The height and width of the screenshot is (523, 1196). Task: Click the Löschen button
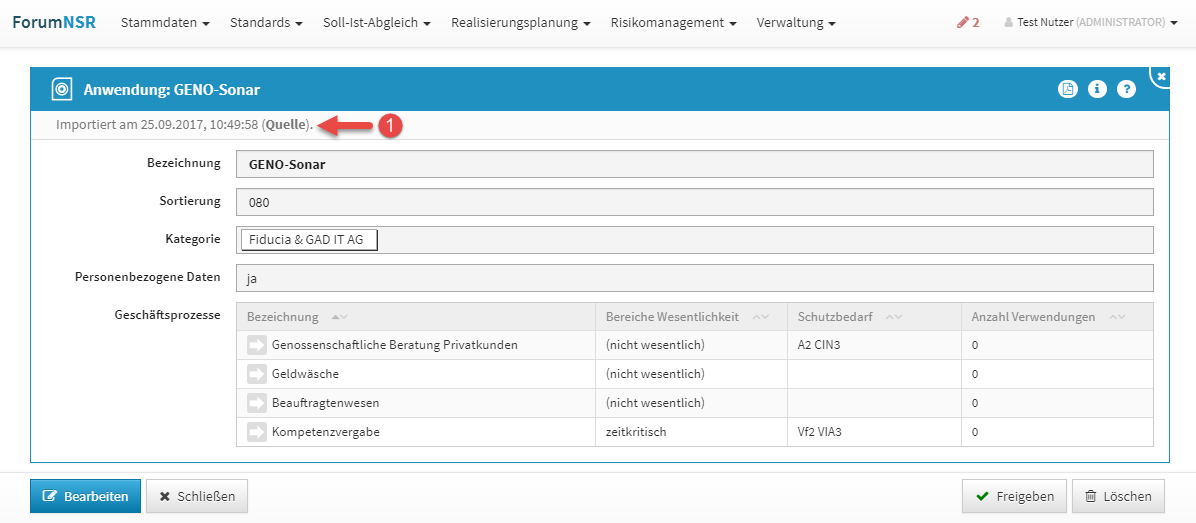point(1118,496)
